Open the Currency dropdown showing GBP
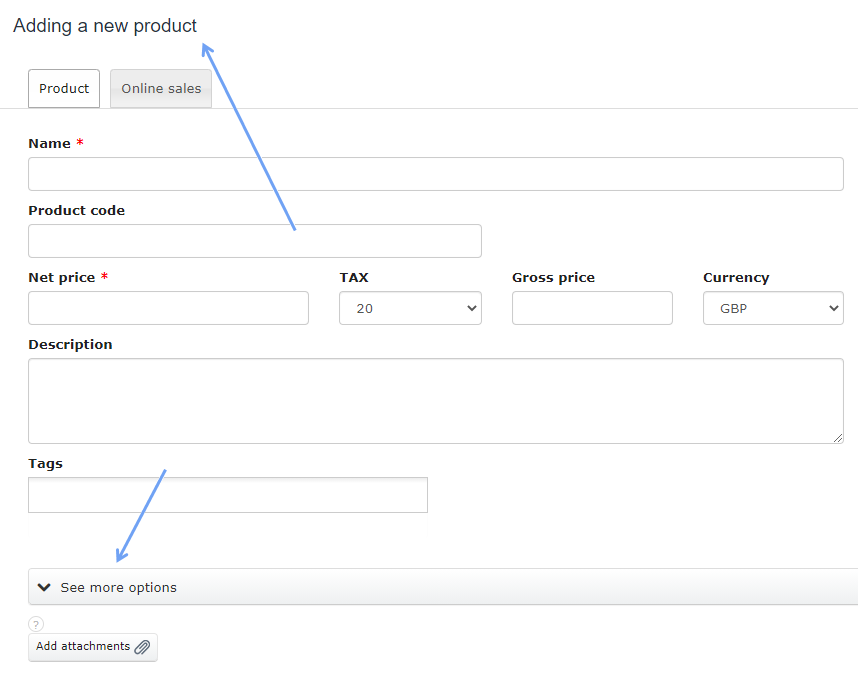 click(x=773, y=308)
